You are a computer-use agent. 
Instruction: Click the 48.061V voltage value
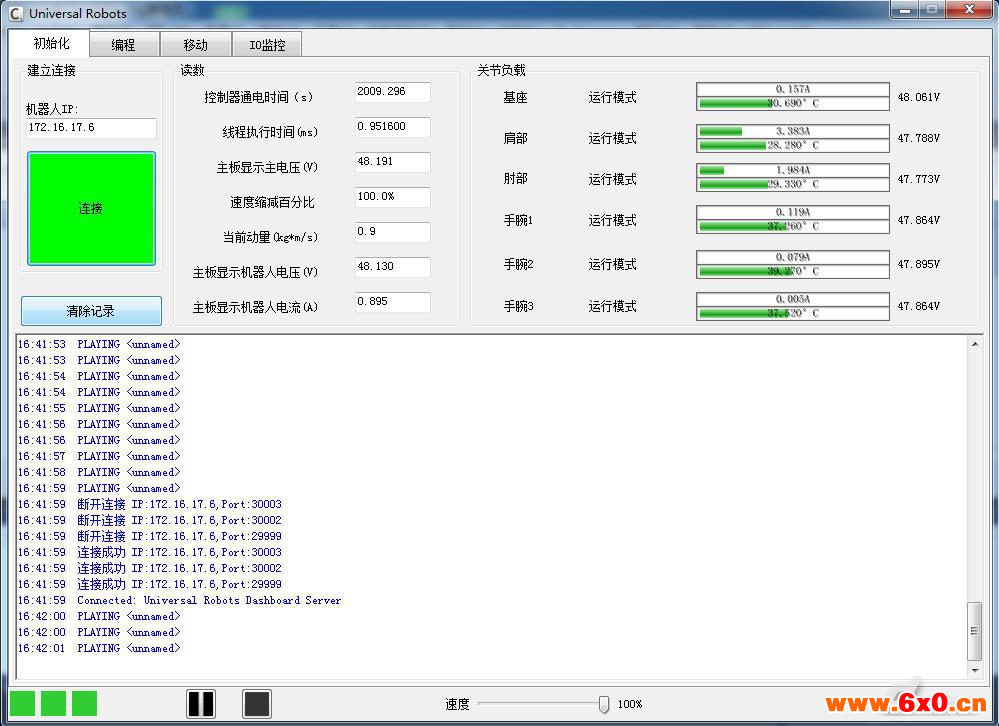coord(918,97)
